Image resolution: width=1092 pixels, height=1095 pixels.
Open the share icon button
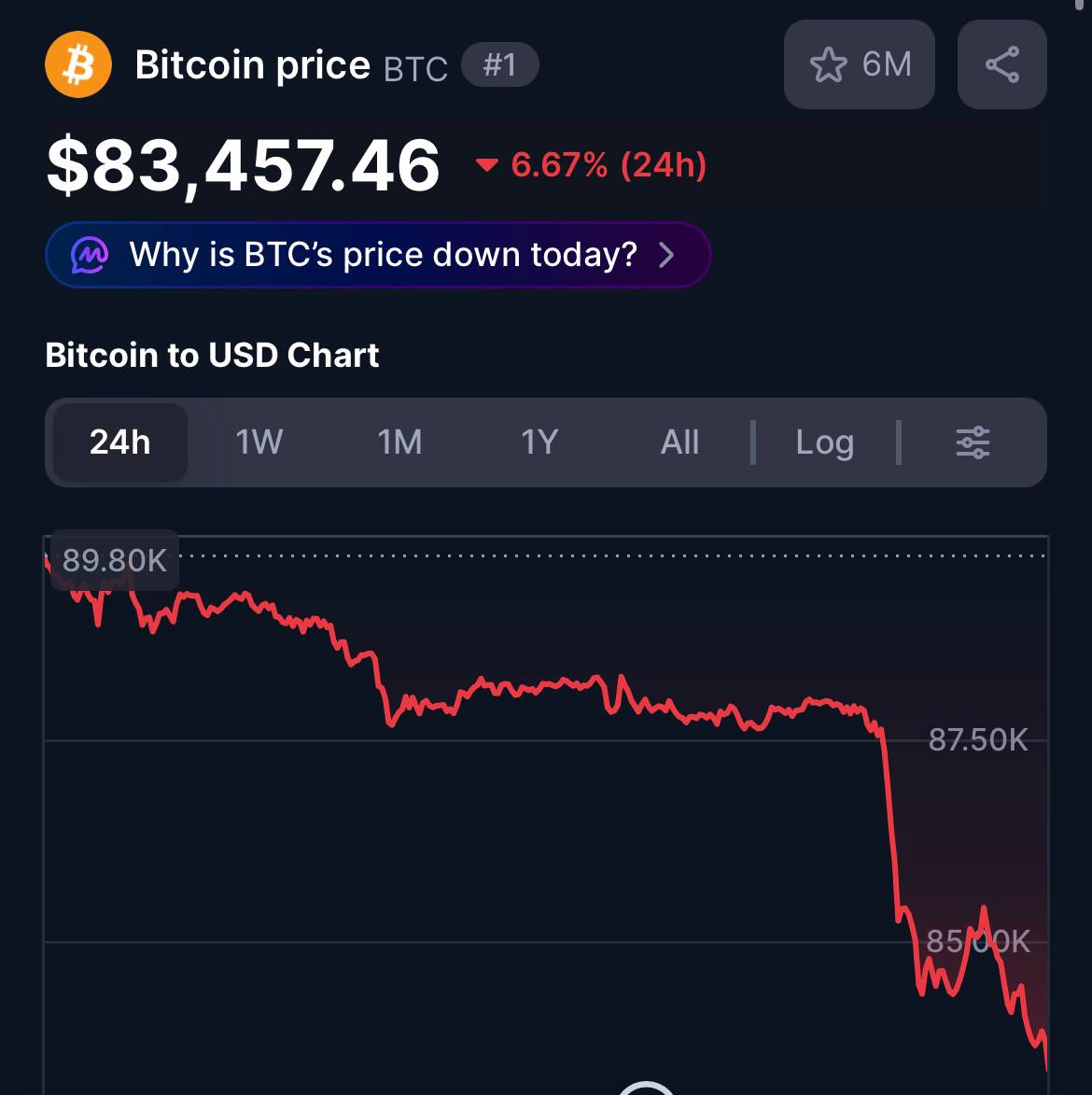click(x=1001, y=64)
